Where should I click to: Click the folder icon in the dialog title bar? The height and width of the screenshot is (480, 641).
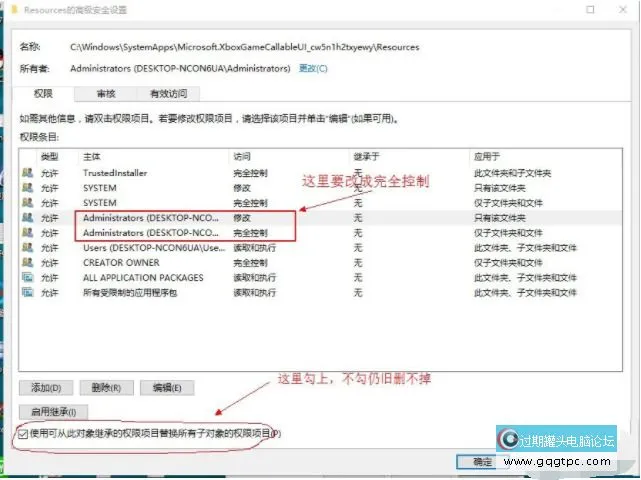tap(14, 9)
